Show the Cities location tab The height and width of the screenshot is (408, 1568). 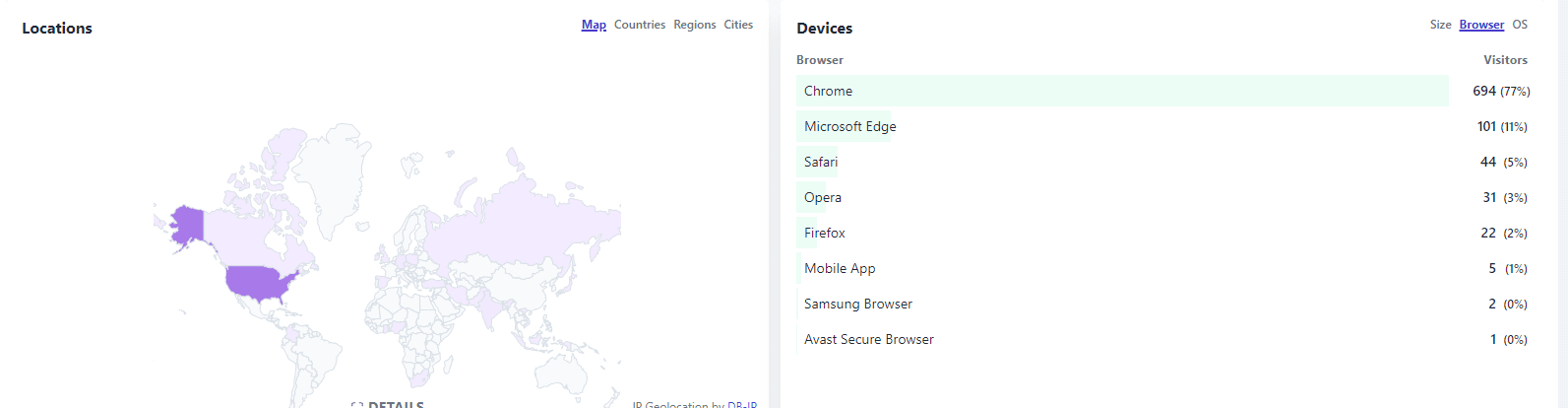738,25
